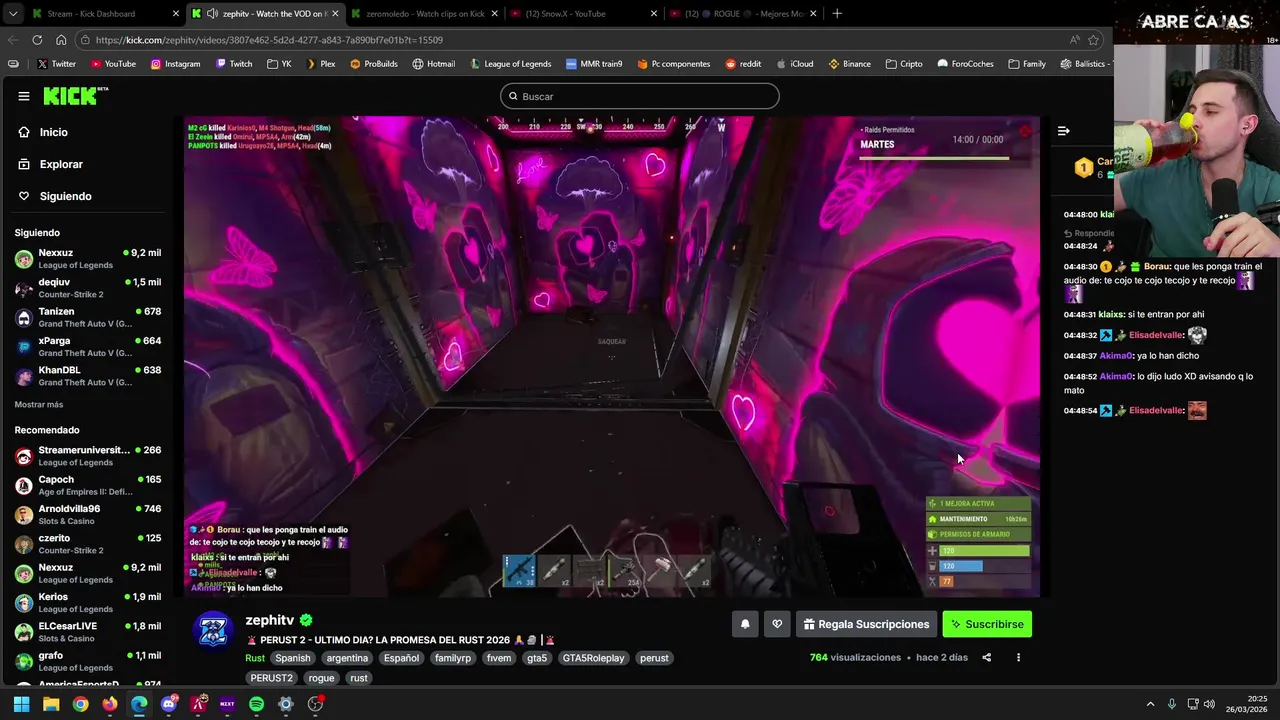Image resolution: width=1280 pixels, height=720 pixels.
Task: Open the Twitter bookmark
Action: click(x=56, y=64)
